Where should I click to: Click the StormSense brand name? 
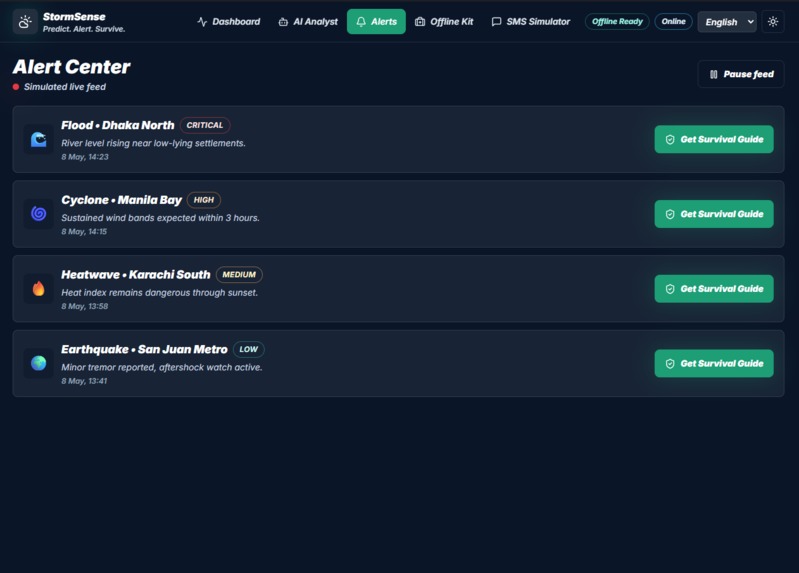coord(74,17)
